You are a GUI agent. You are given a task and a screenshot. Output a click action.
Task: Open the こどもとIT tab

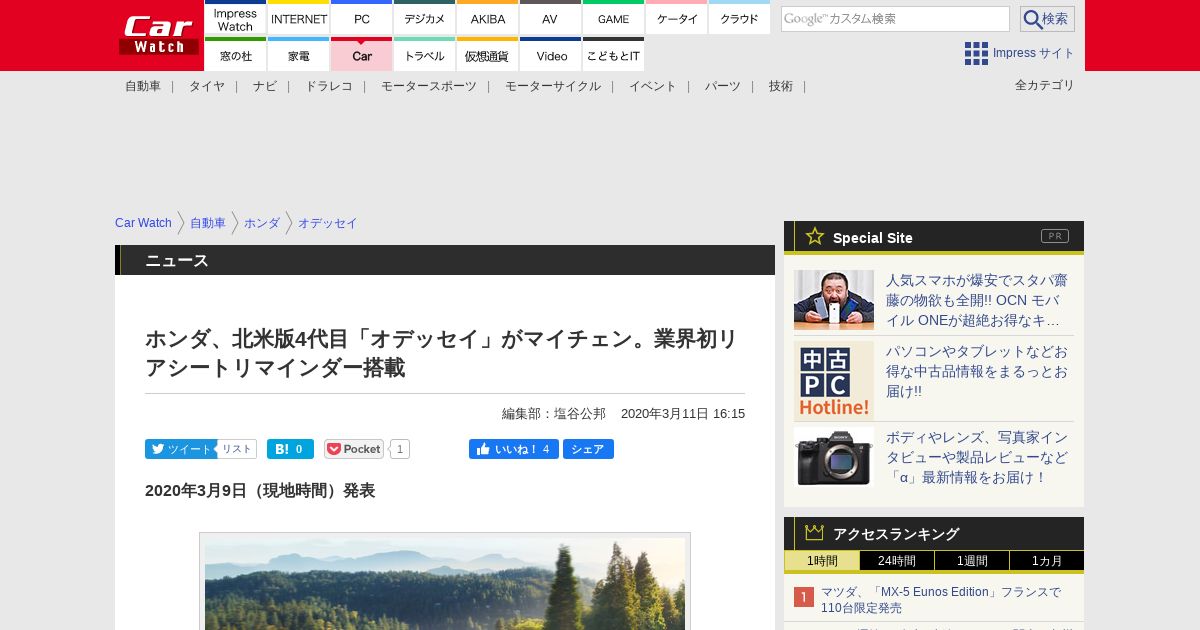click(613, 55)
